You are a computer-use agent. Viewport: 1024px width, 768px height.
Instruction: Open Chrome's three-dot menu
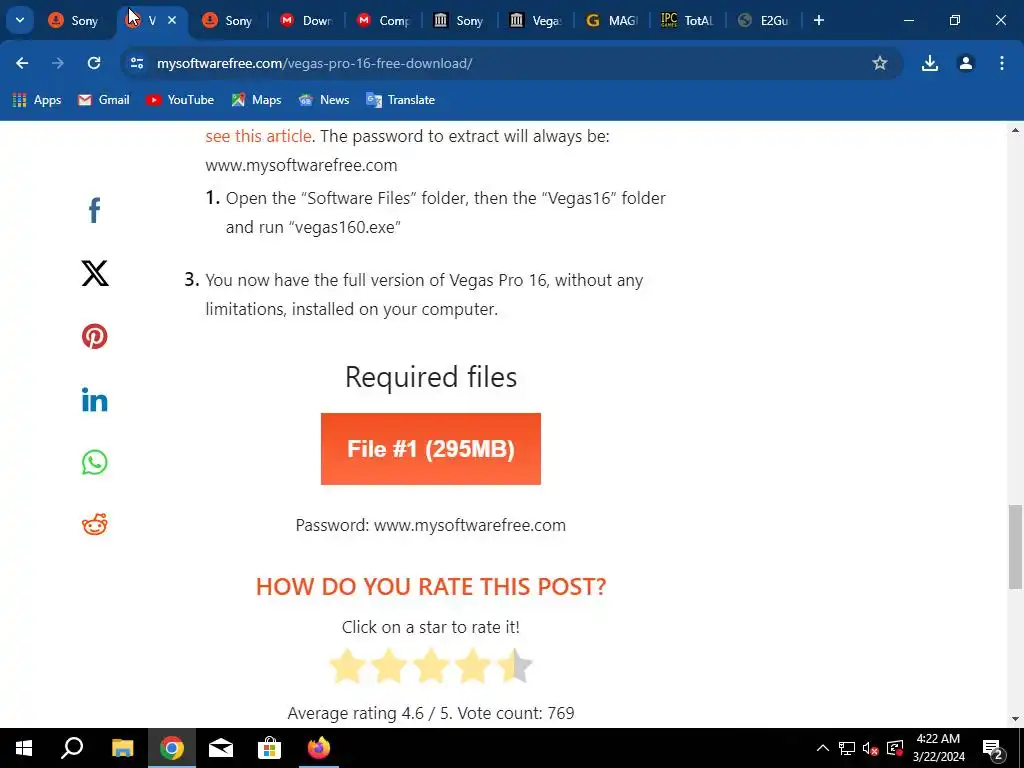coord(1002,63)
